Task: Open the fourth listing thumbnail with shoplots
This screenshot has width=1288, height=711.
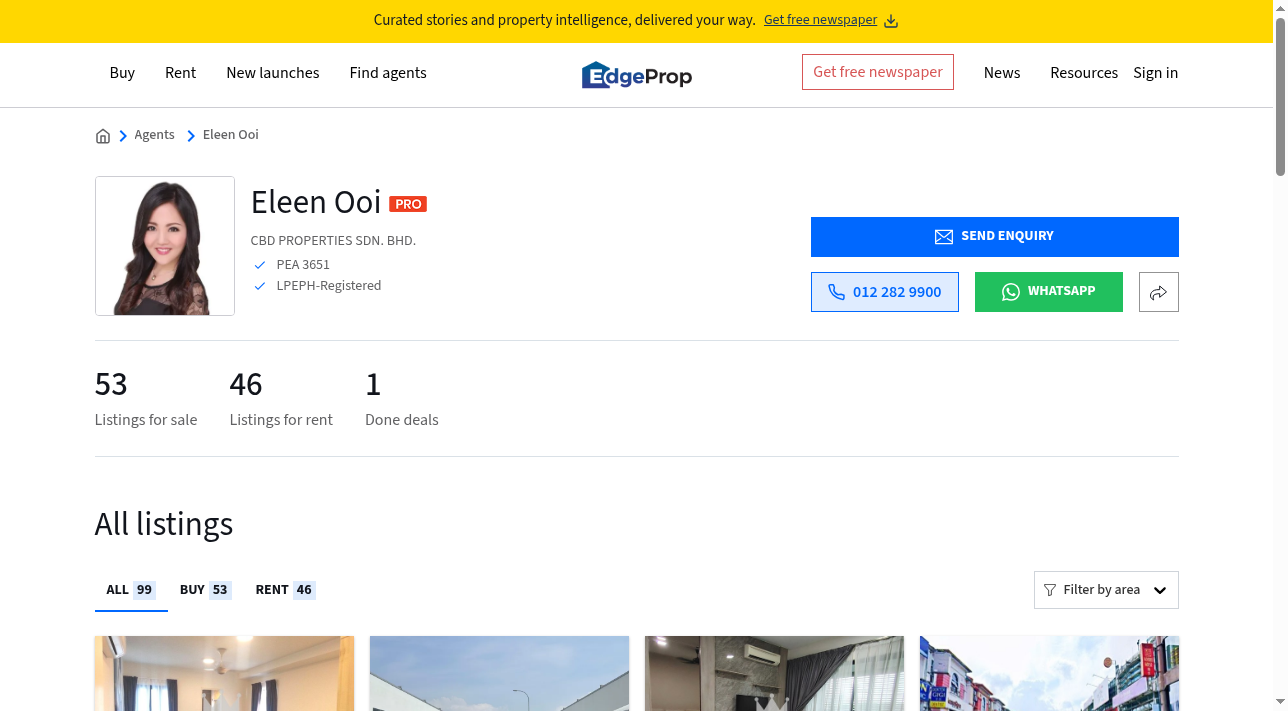Action: click(1049, 674)
